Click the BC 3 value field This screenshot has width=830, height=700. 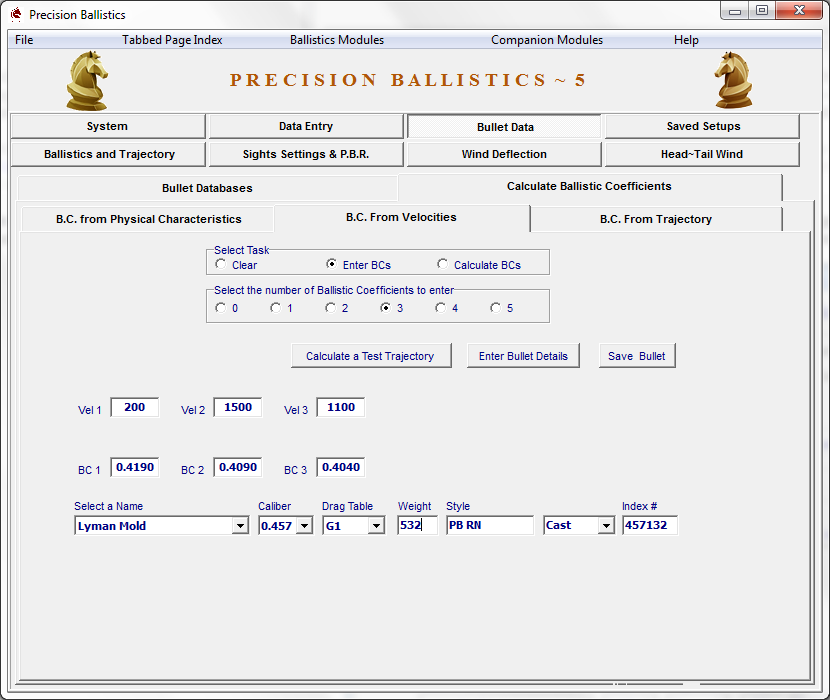pos(340,467)
